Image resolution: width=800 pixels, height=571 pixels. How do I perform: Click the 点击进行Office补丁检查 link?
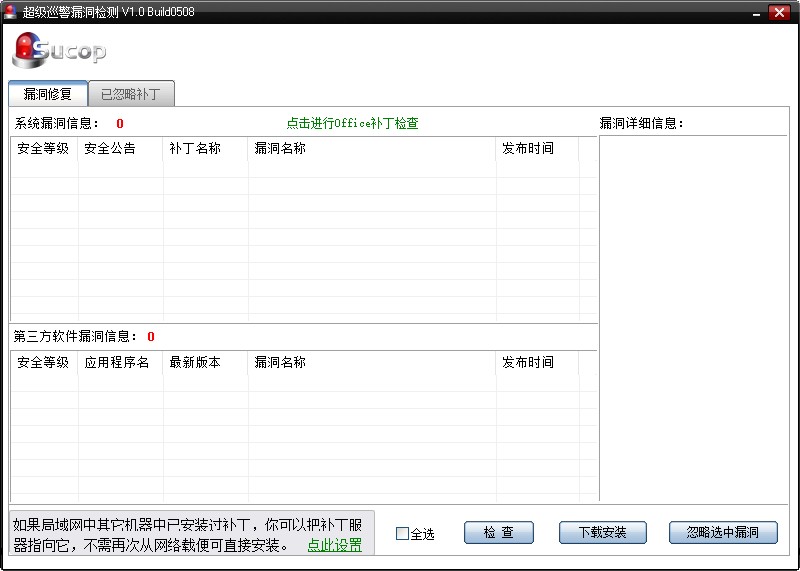(x=352, y=124)
